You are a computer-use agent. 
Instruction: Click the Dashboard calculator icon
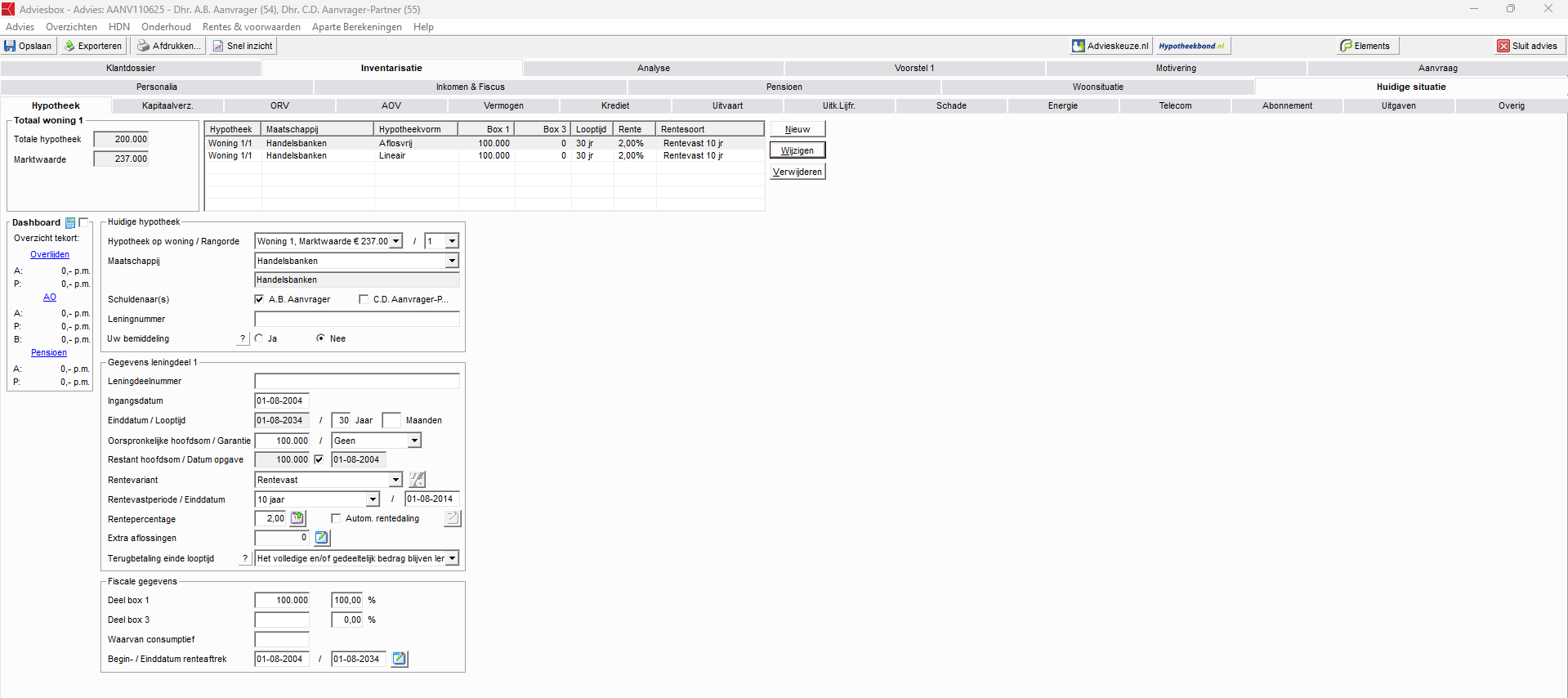pyautogui.click(x=70, y=223)
